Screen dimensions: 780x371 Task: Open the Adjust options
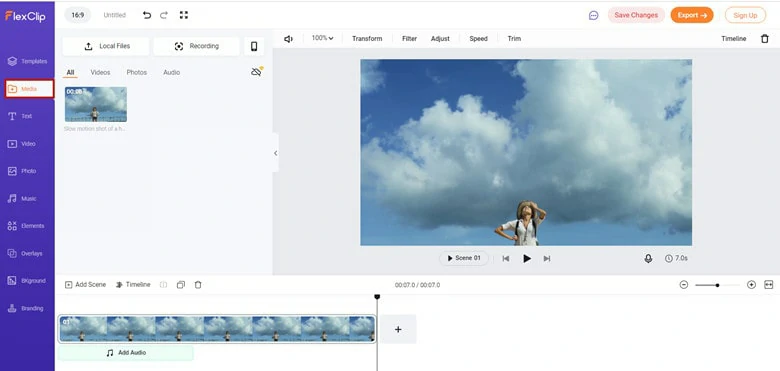440,39
